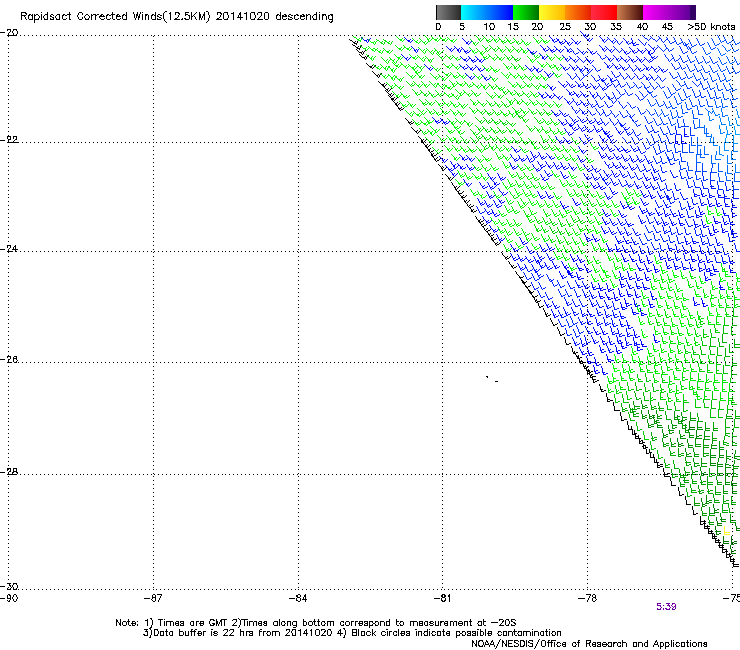Click the cyan 5-10 knots legend color
The width and height of the screenshot is (740, 650).
point(474,12)
